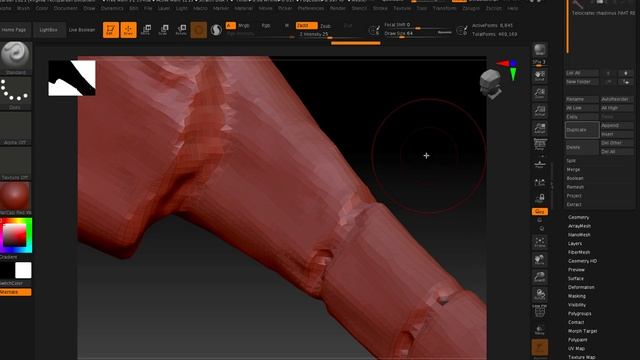Image resolution: width=640 pixels, height=360 pixels.
Task: Click the sculptris symmetry sphere icon
Action: point(216,30)
